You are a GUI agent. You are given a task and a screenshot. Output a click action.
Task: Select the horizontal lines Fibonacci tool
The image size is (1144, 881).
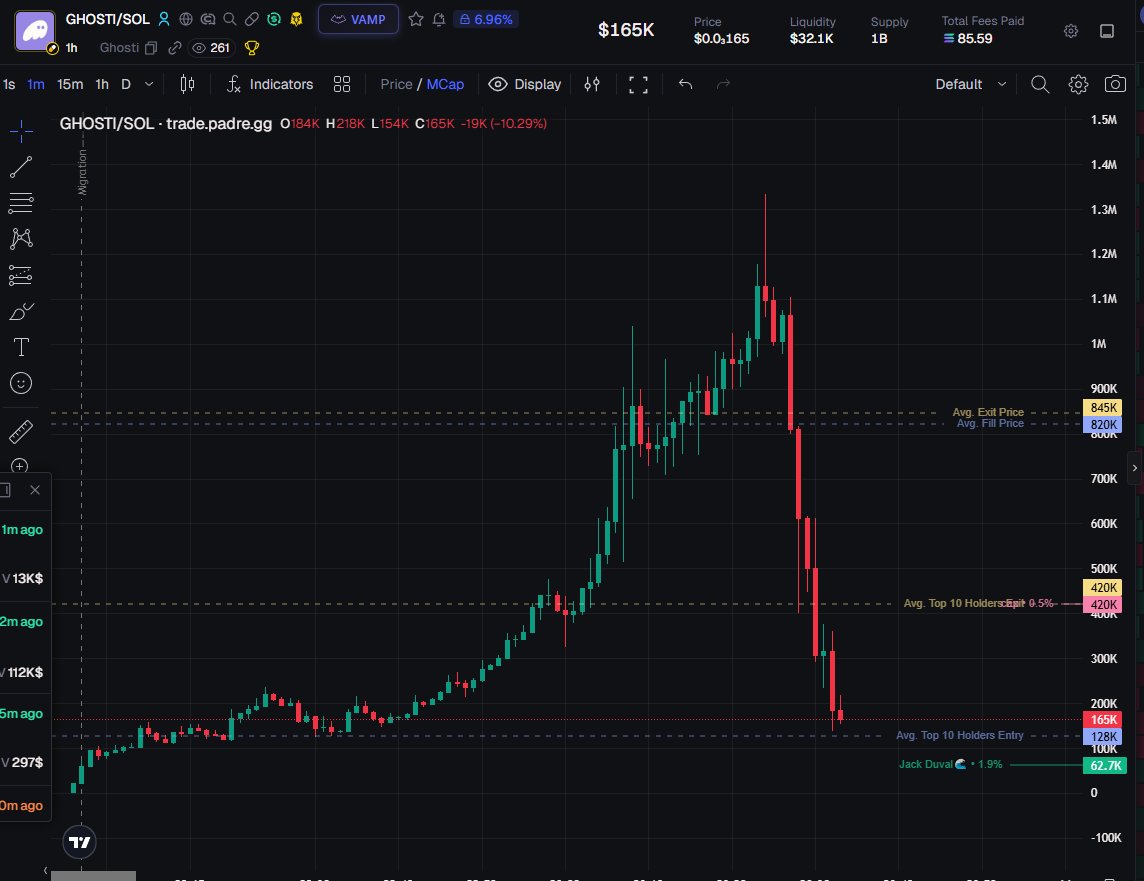21,203
